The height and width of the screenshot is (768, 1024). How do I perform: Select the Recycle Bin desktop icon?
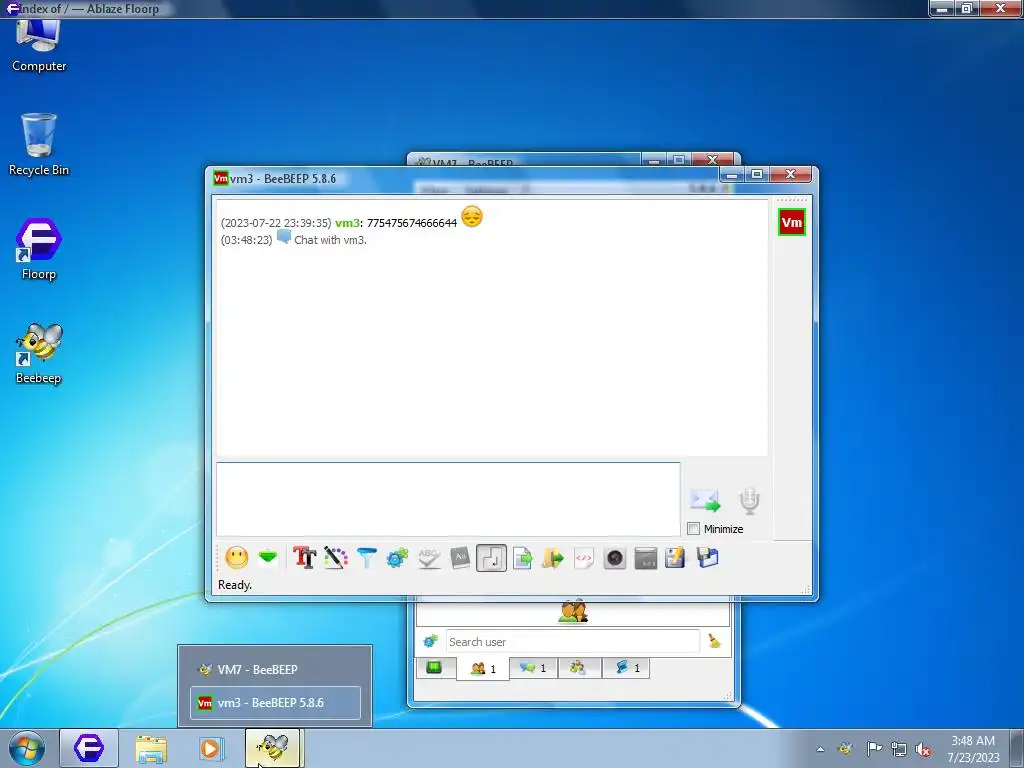click(x=39, y=145)
